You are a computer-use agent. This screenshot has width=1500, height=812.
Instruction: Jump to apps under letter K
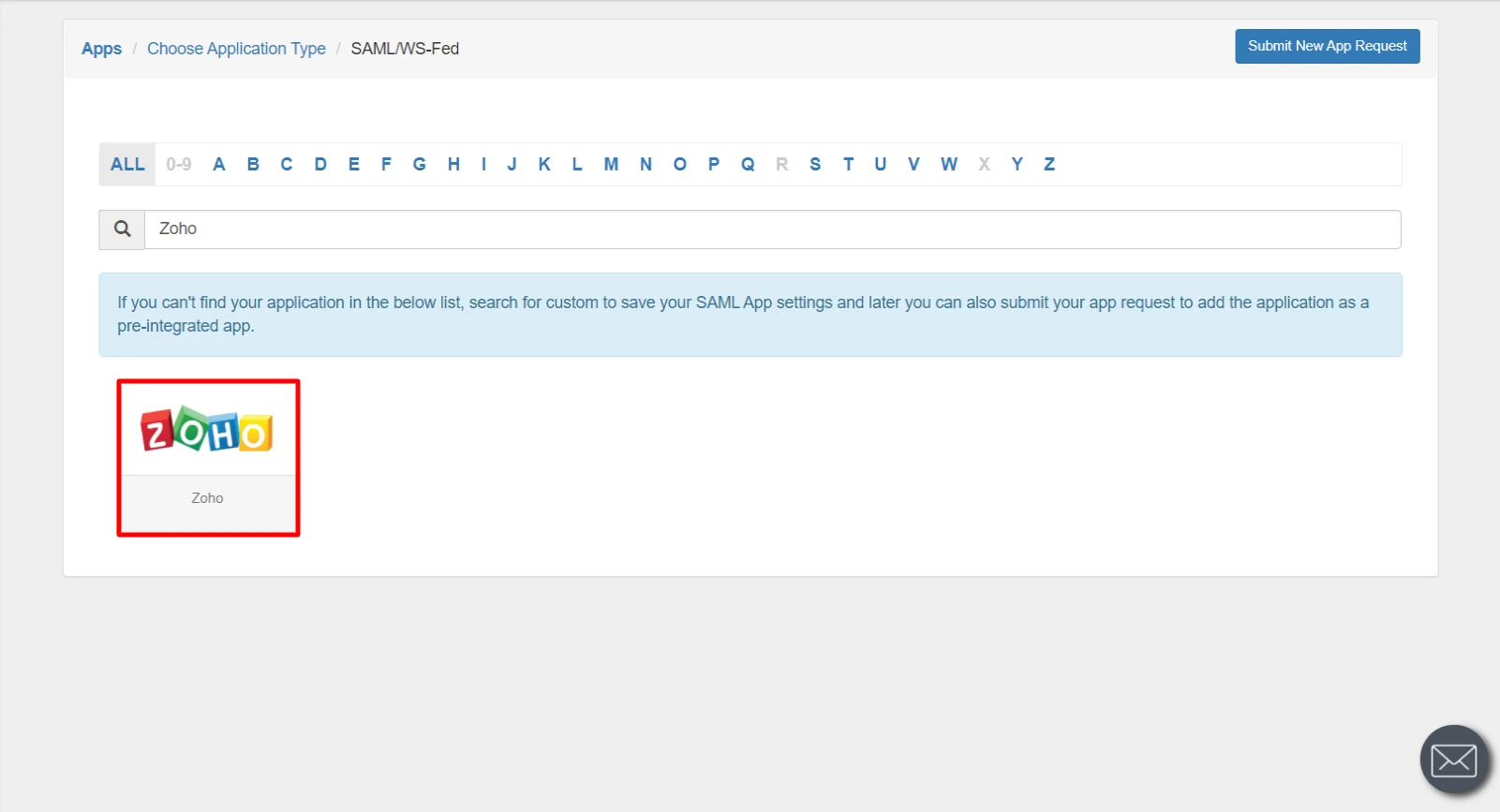pyautogui.click(x=544, y=165)
